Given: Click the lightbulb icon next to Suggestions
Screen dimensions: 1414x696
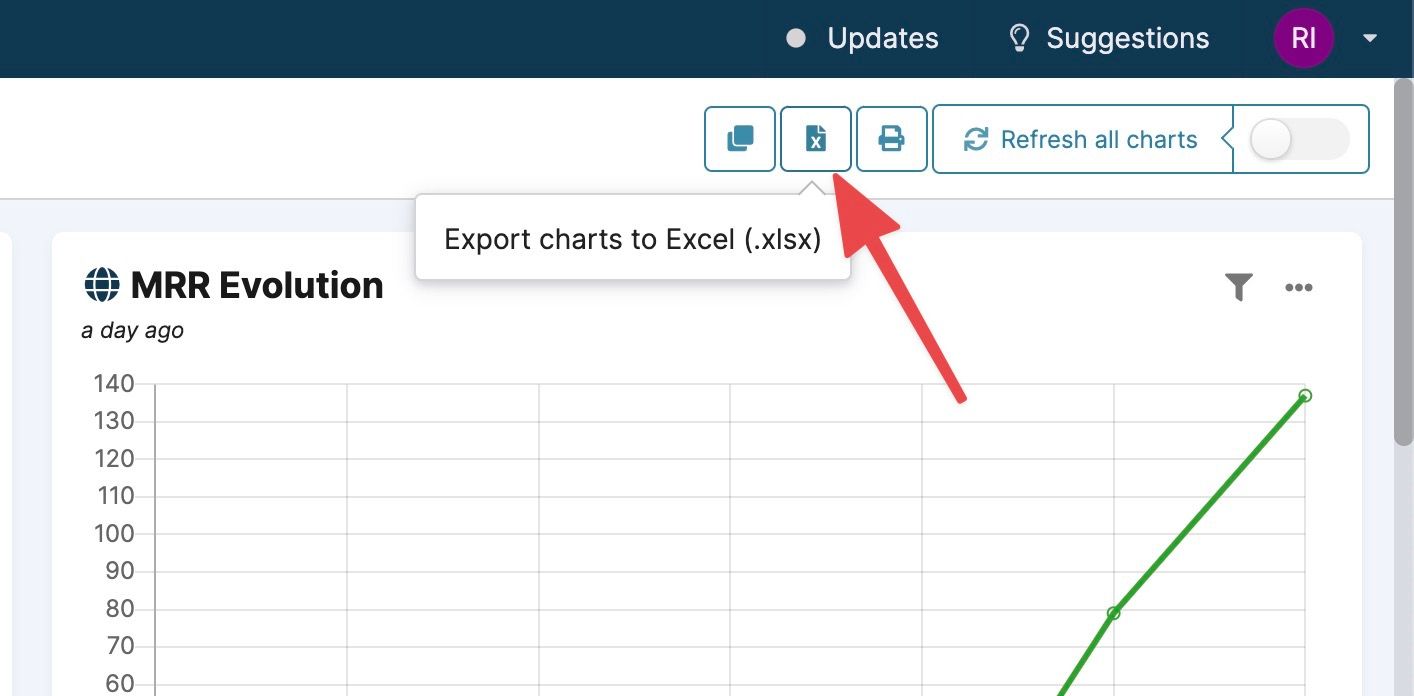Looking at the screenshot, I should (x=1019, y=39).
